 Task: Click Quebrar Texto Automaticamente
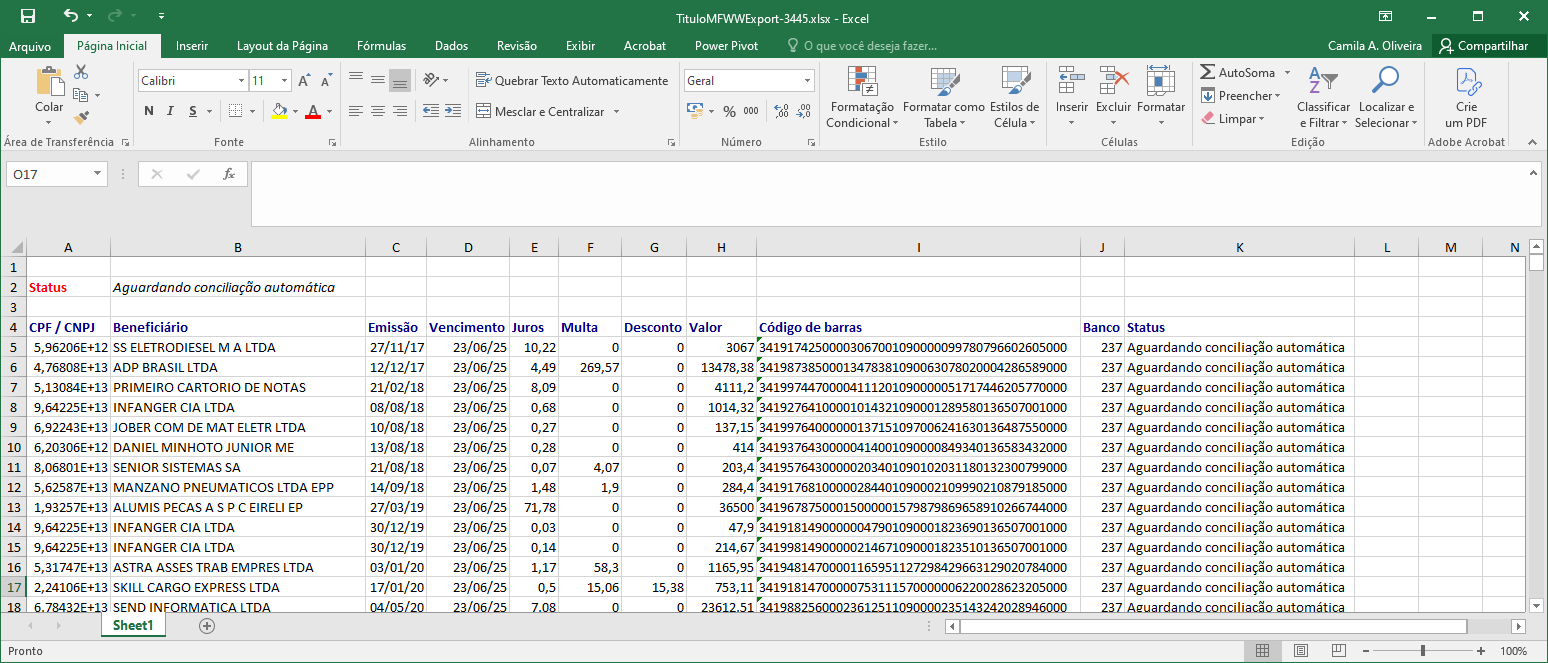coord(572,80)
